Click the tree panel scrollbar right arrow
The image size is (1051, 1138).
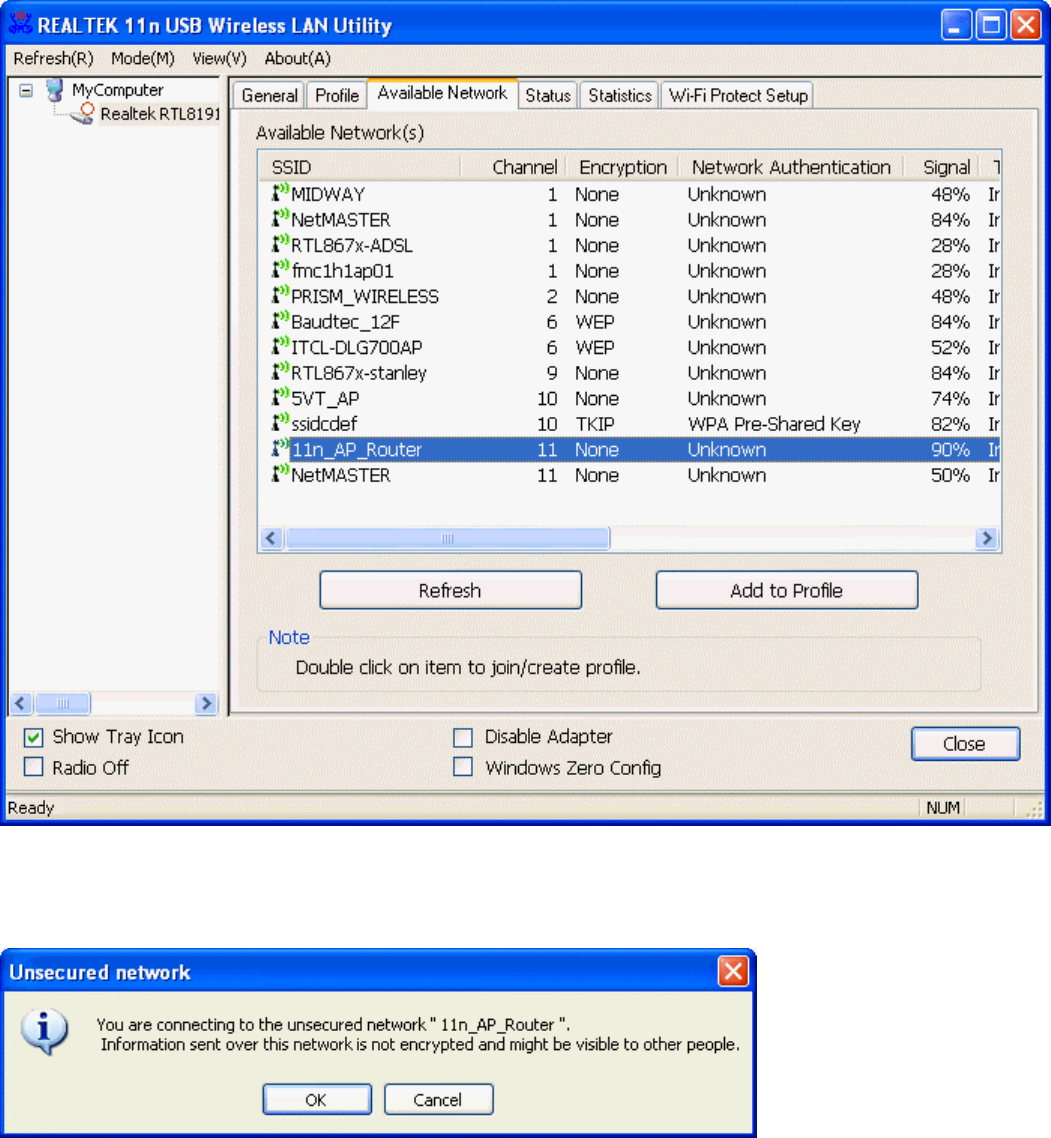(x=206, y=703)
